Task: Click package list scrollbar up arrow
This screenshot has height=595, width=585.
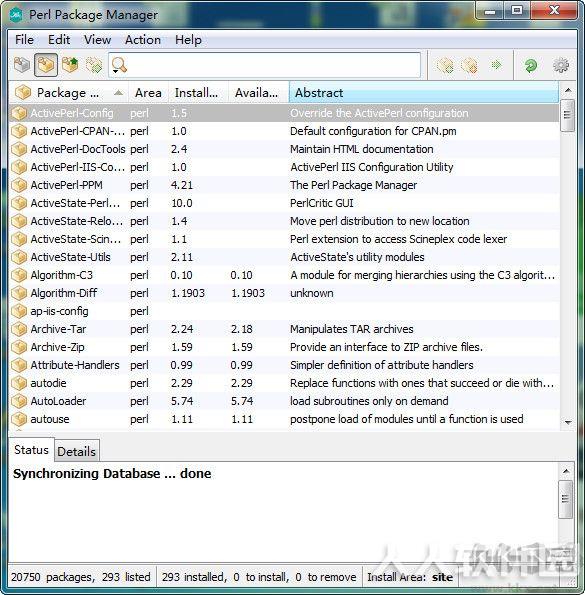Action: click(x=568, y=90)
